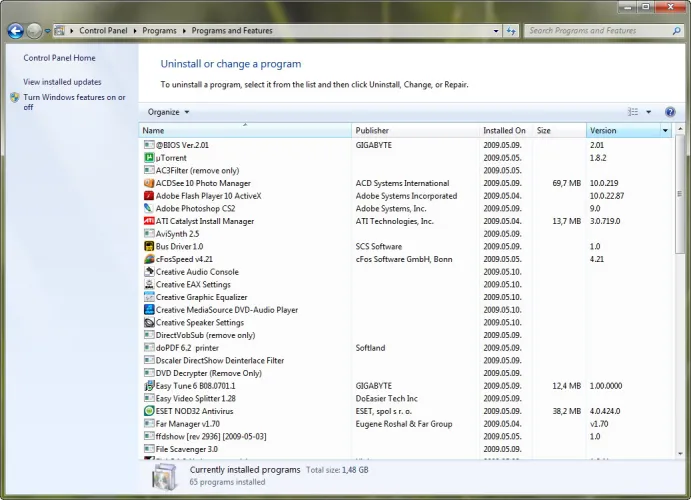Click the Far Manager v1.70 icon
Screen dimensions: 691x500
click(149, 424)
